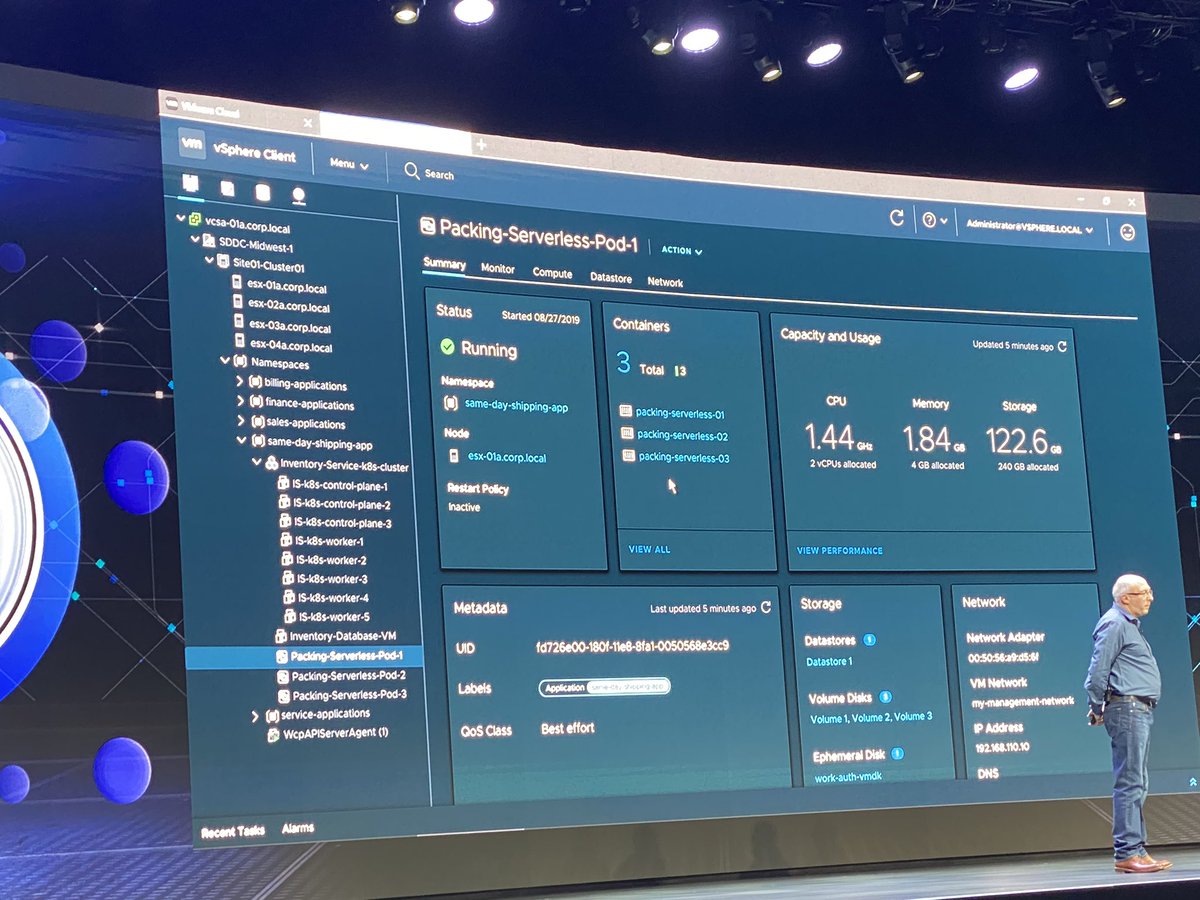The image size is (1200, 900).
Task: Refresh the Capacity and Usage card
Action: (x=1062, y=346)
